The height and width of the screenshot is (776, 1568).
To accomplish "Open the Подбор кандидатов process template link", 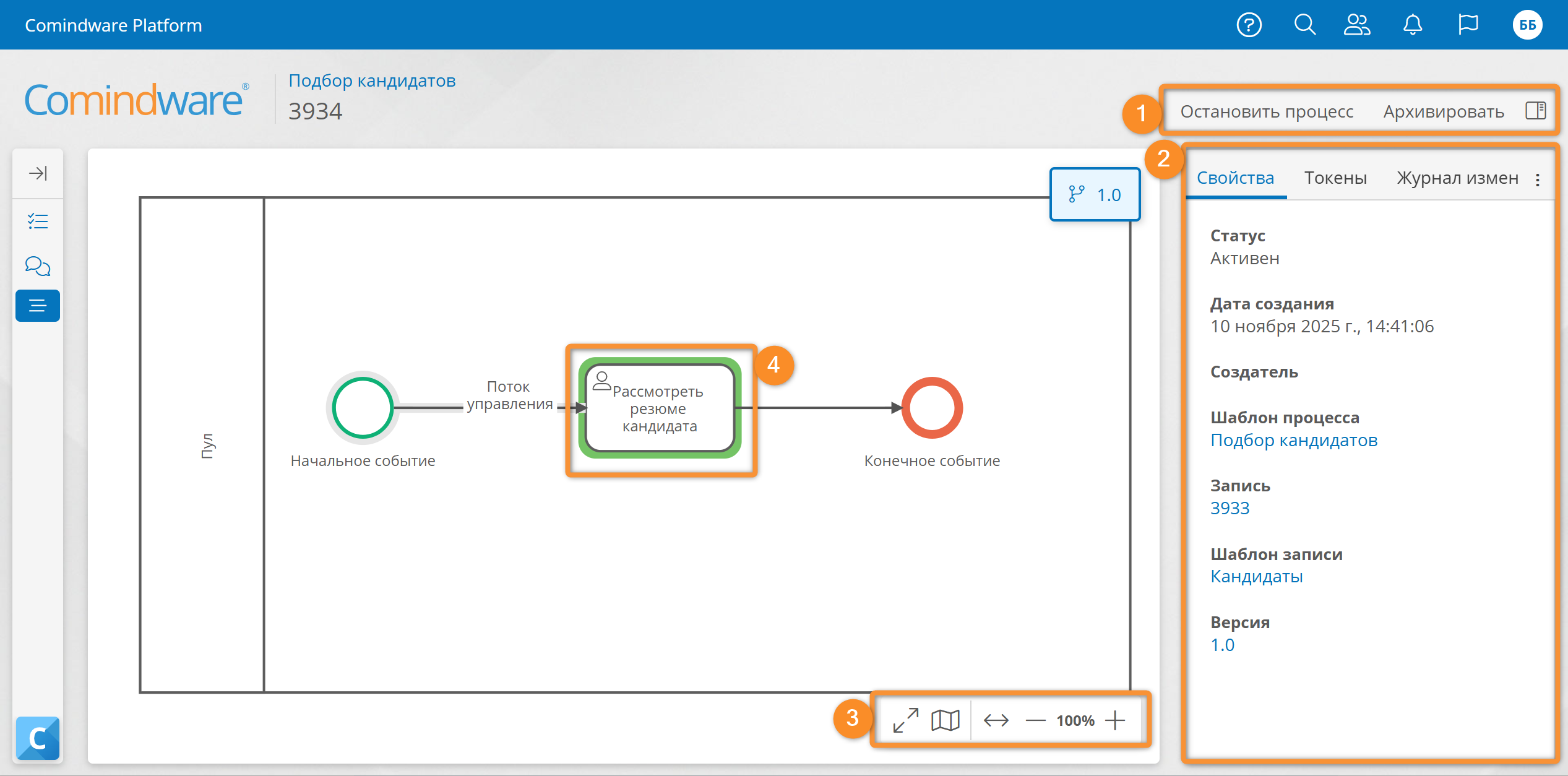I will tap(1294, 440).
